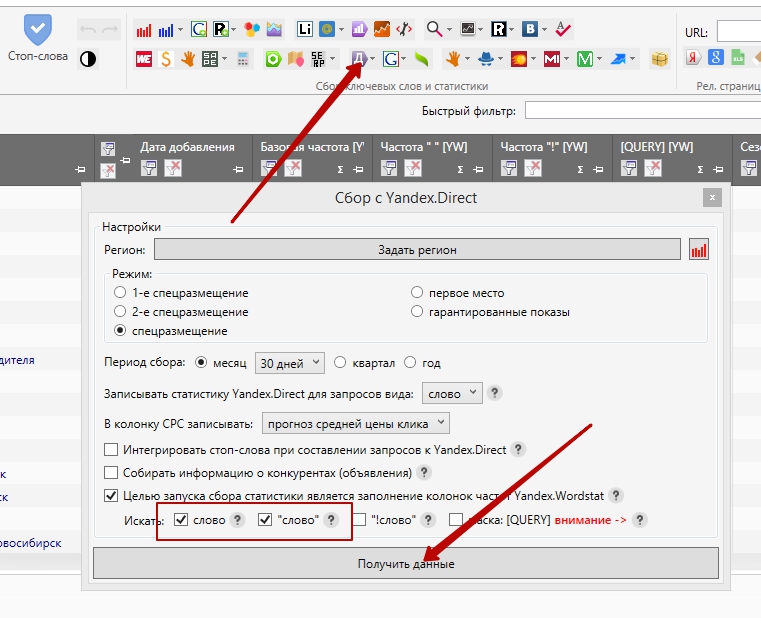Click the green M icon
The height and width of the screenshot is (618, 761).
(584, 59)
